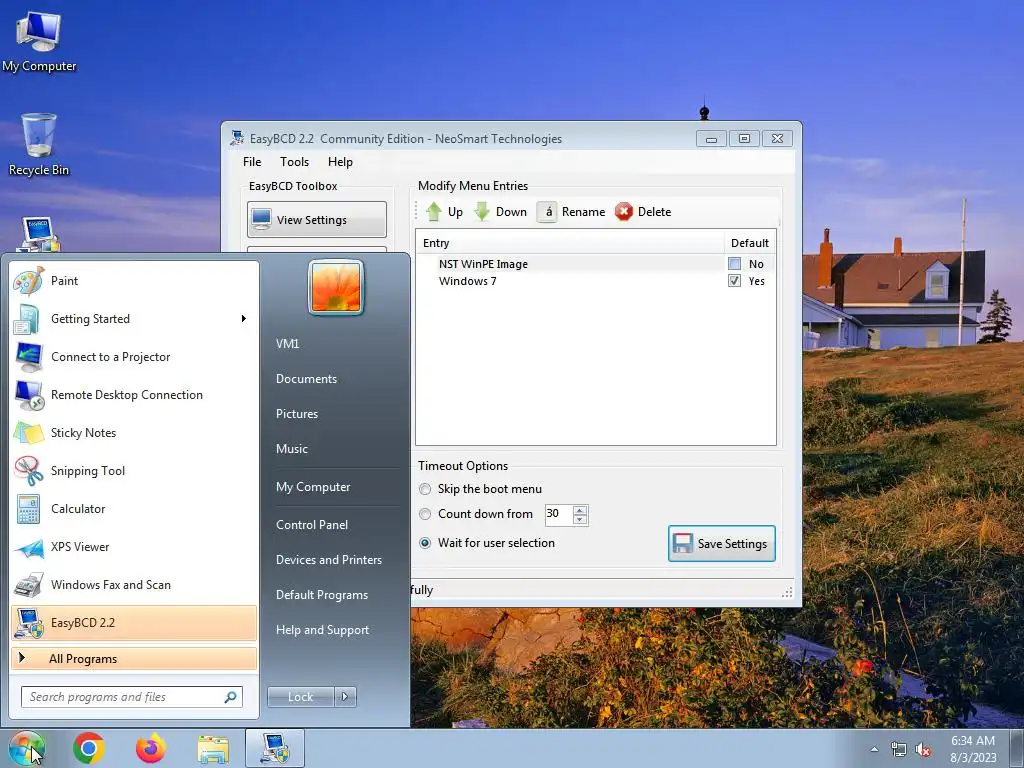Open My Computer in Start menu
The image size is (1024, 768).
[313, 487]
